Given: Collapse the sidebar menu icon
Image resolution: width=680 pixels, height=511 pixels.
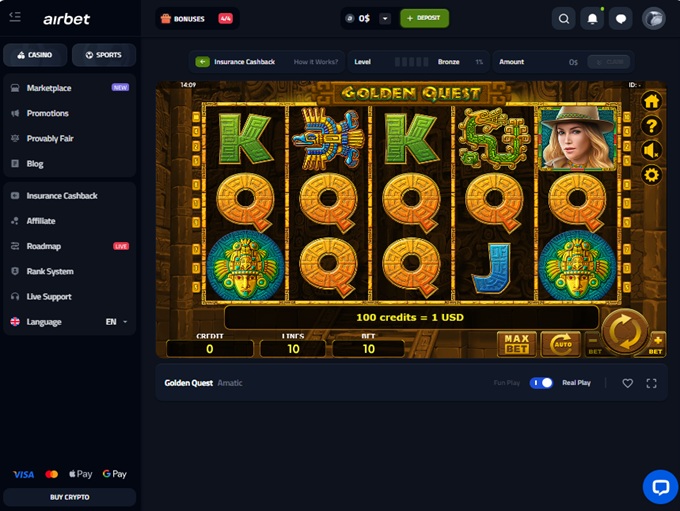Looking at the screenshot, I should (x=15, y=17).
